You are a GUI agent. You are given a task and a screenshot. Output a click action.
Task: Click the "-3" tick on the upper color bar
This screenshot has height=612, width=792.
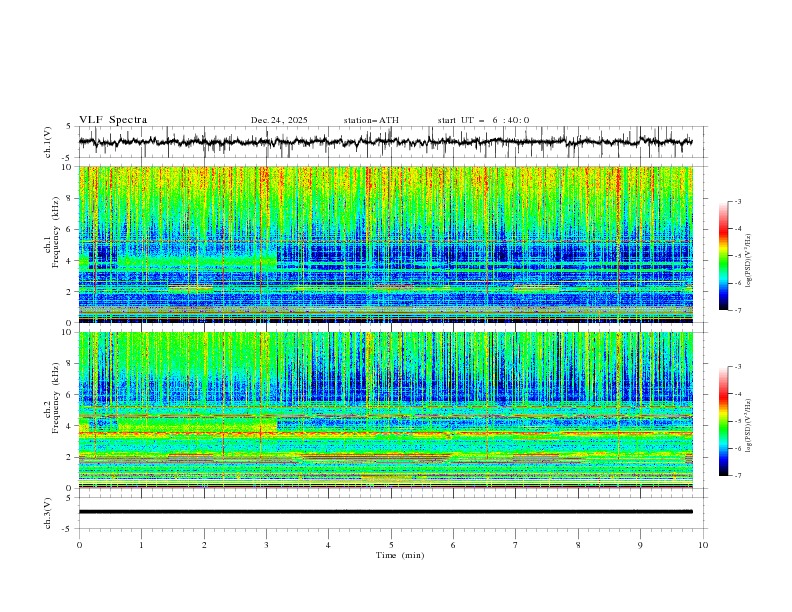pyautogui.click(x=738, y=201)
